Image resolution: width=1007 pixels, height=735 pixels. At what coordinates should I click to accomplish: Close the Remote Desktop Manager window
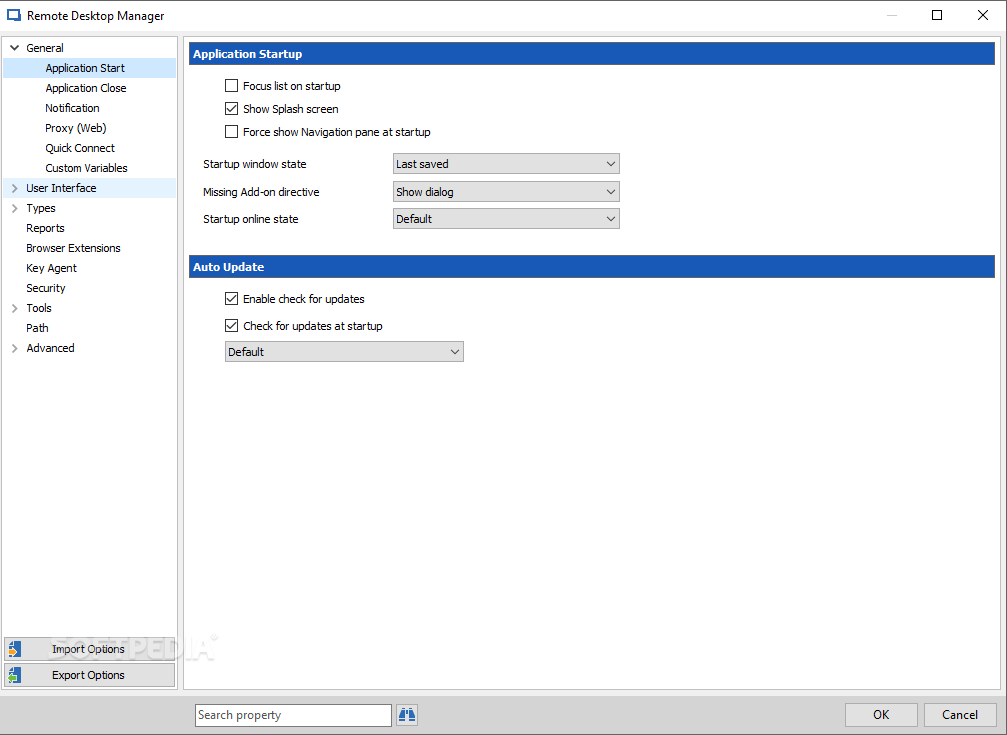(983, 15)
